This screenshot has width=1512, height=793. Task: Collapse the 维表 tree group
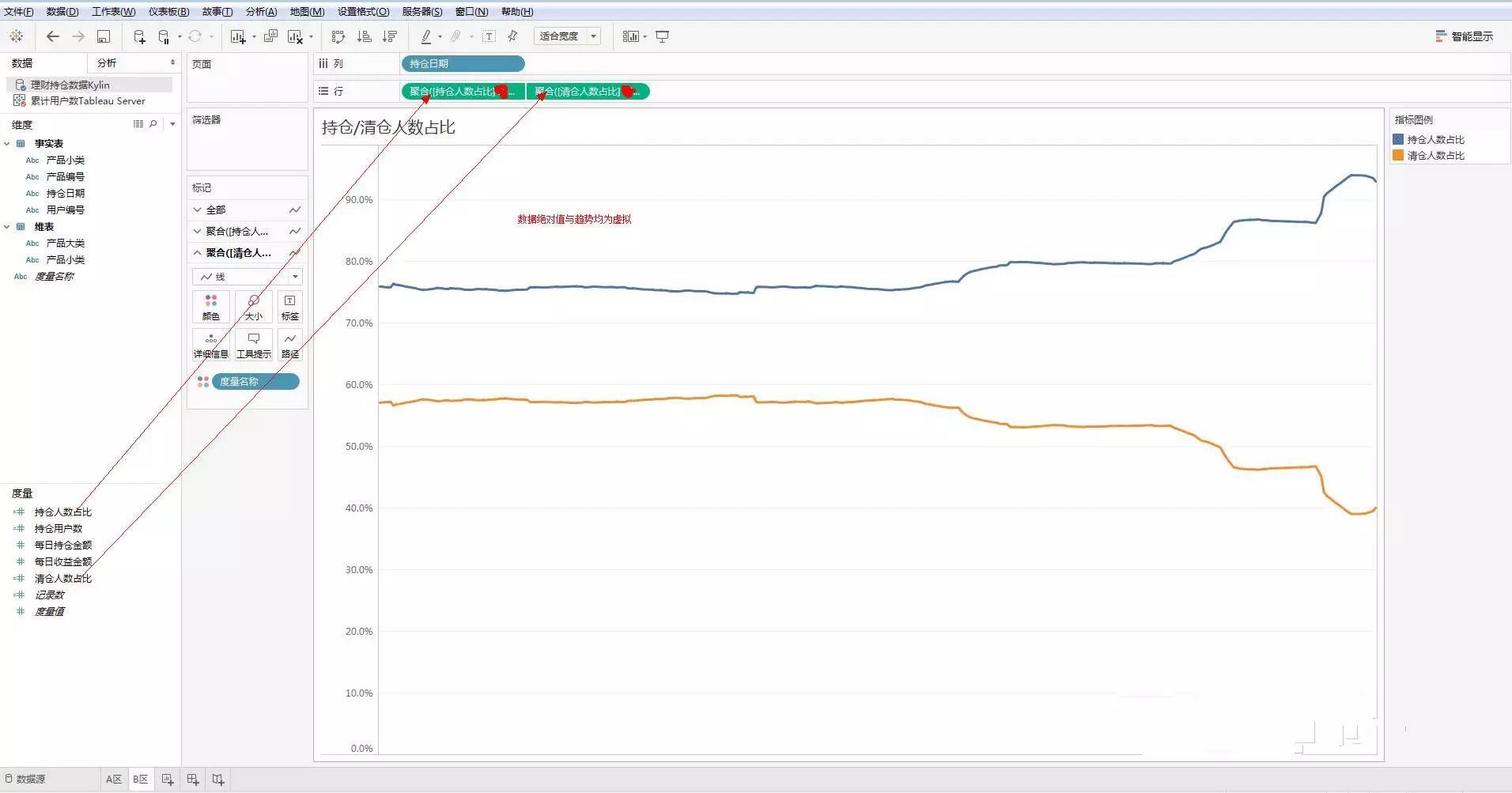click(7, 227)
